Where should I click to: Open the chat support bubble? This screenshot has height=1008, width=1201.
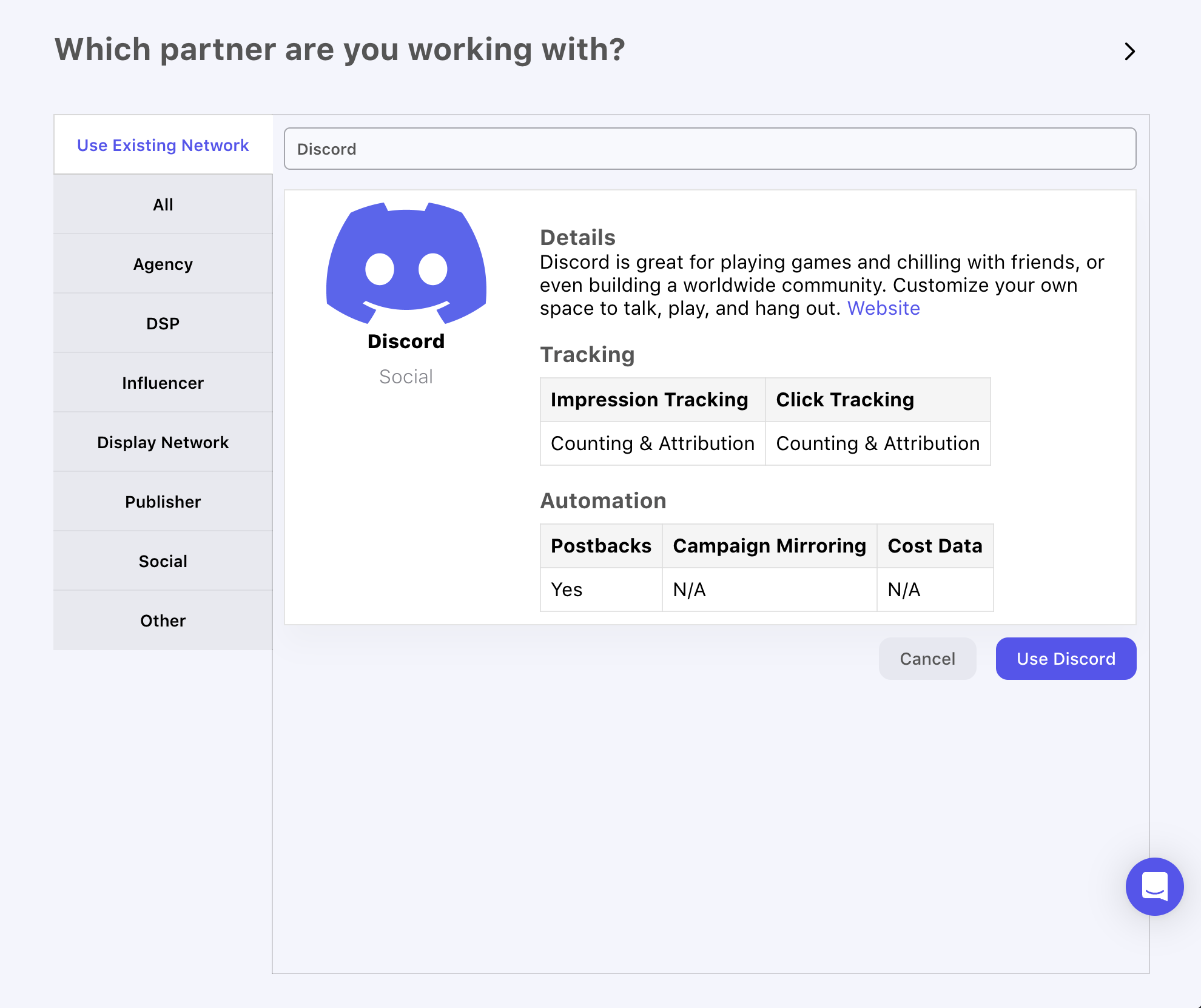point(1154,886)
